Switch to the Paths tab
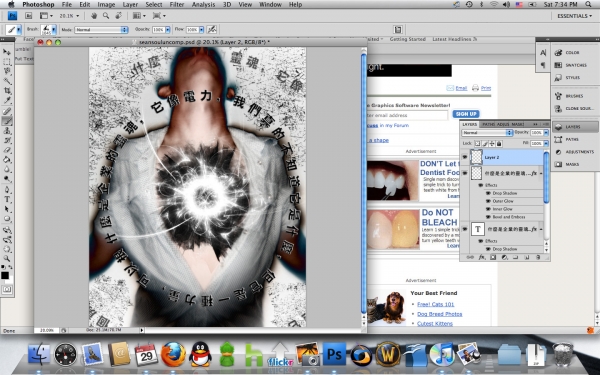 coord(488,124)
